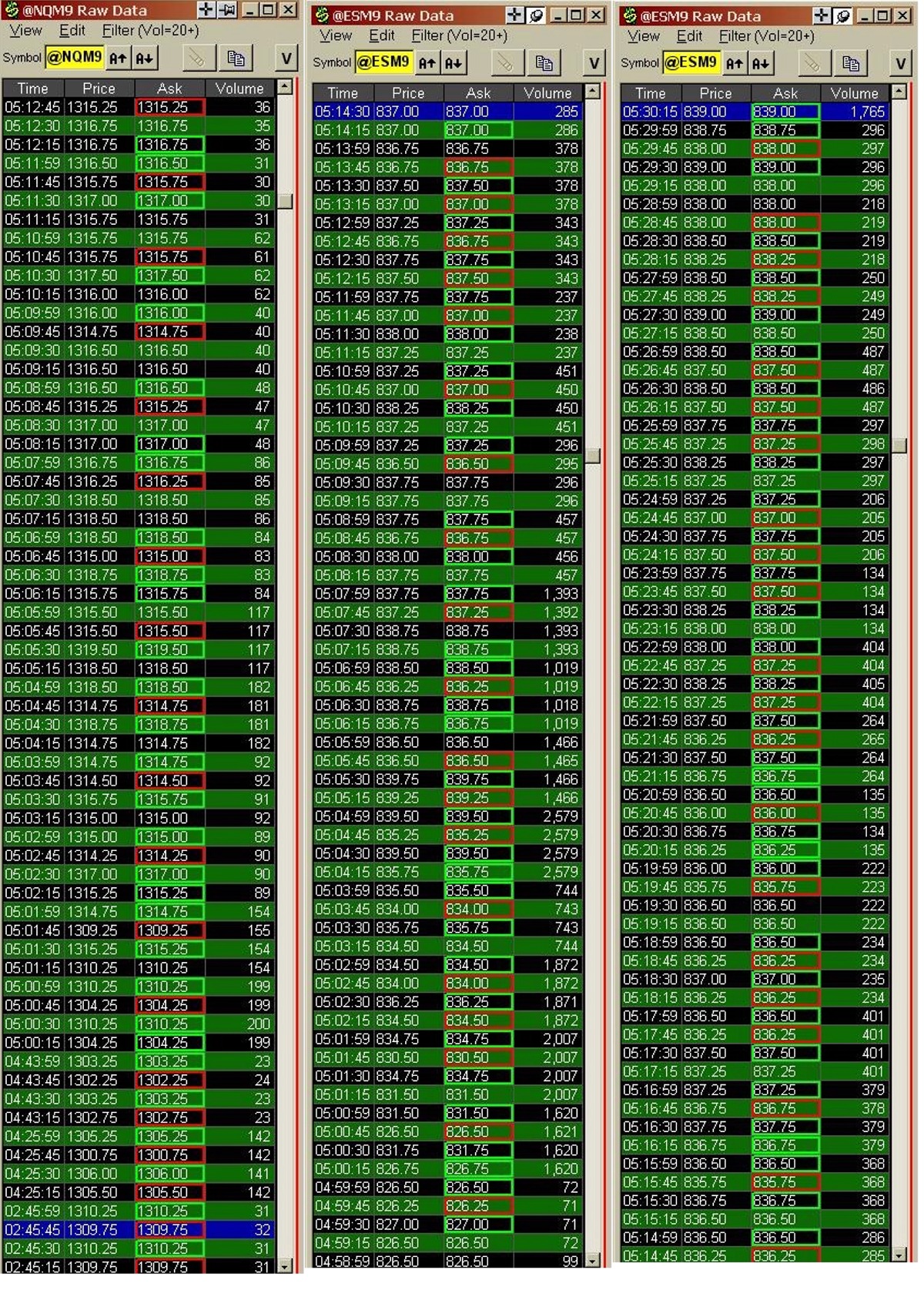Open the Edit menu in the @NQM9 window
This screenshot has width=924, height=1300.
(x=72, y=31)
